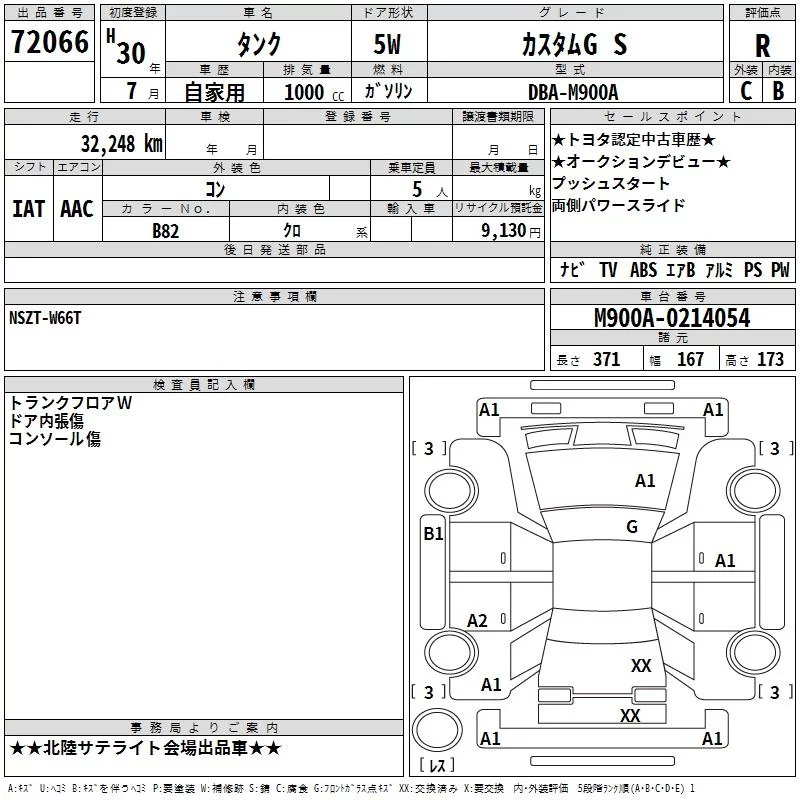Click exterior grade C cell
The width and height of the screenshot is (800, 800).
click(745, 91)
